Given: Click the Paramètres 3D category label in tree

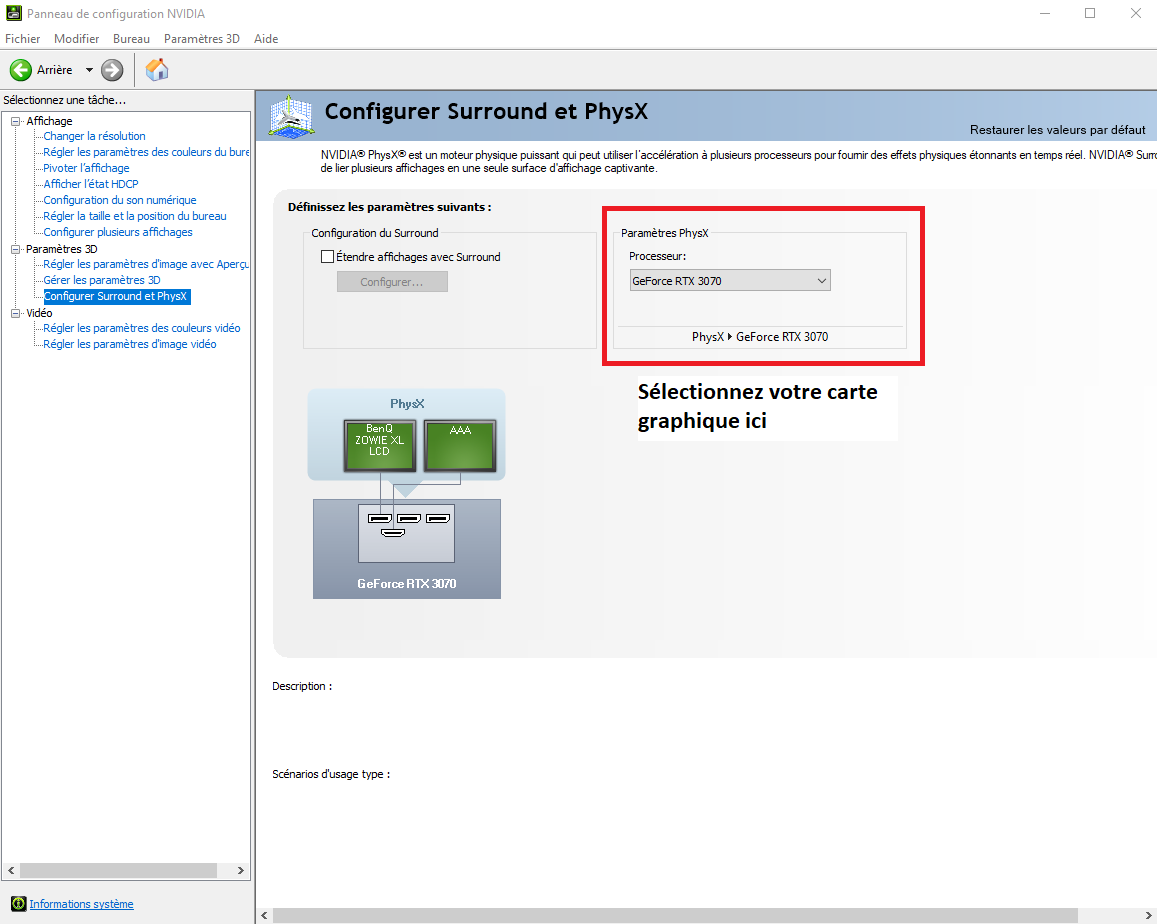Looking at the screenshot, I should point(61,249).
